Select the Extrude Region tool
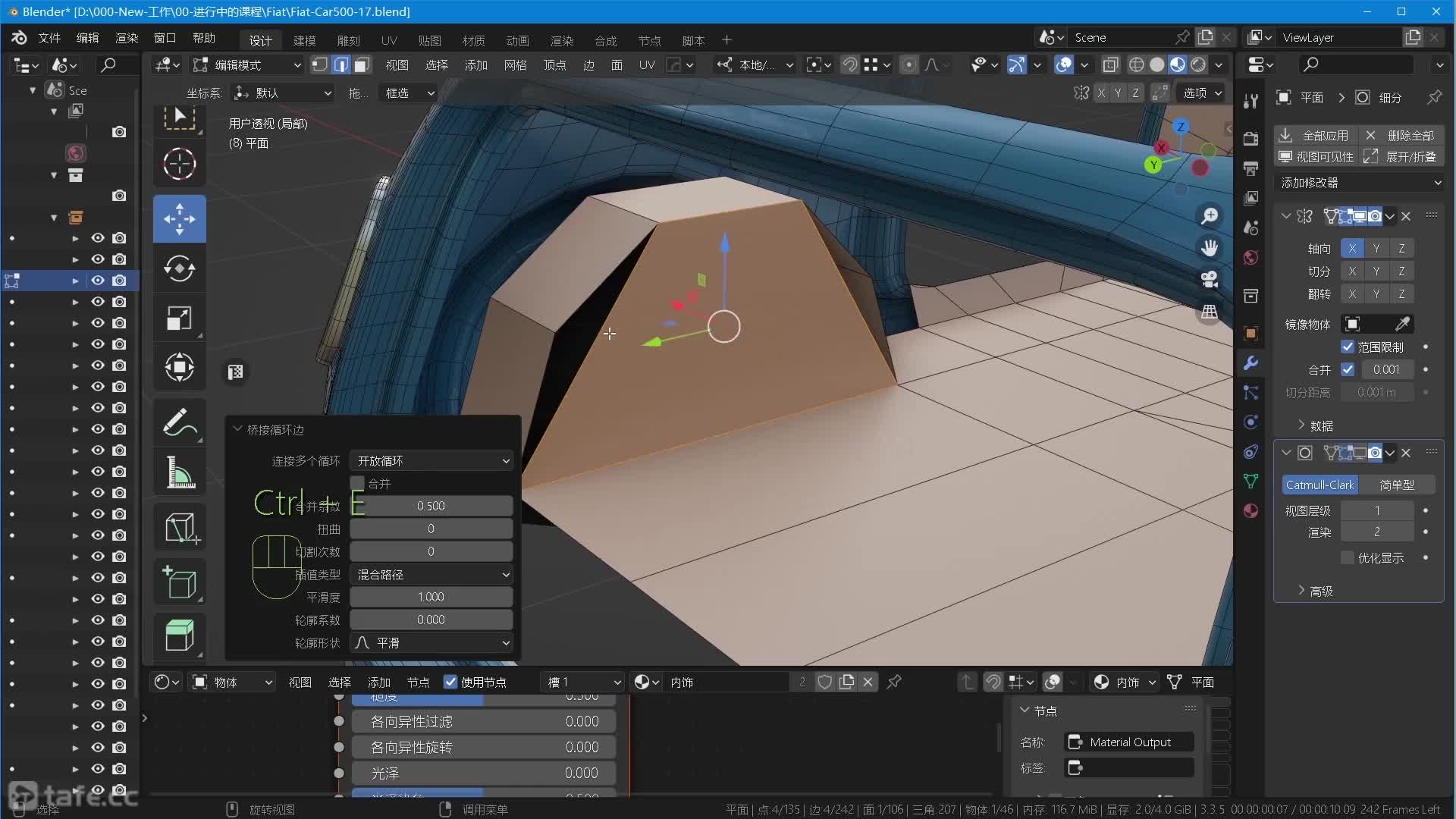 coord(179,635)
